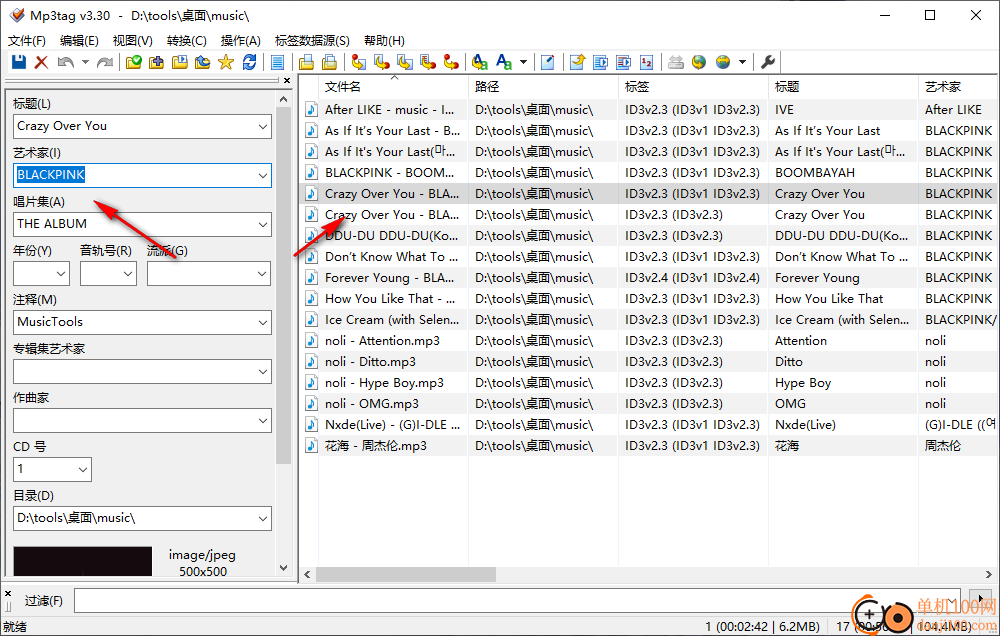The image size is (1000, 636).
Task: Save tags with the floppy disk icon
Action: (18, 62)
